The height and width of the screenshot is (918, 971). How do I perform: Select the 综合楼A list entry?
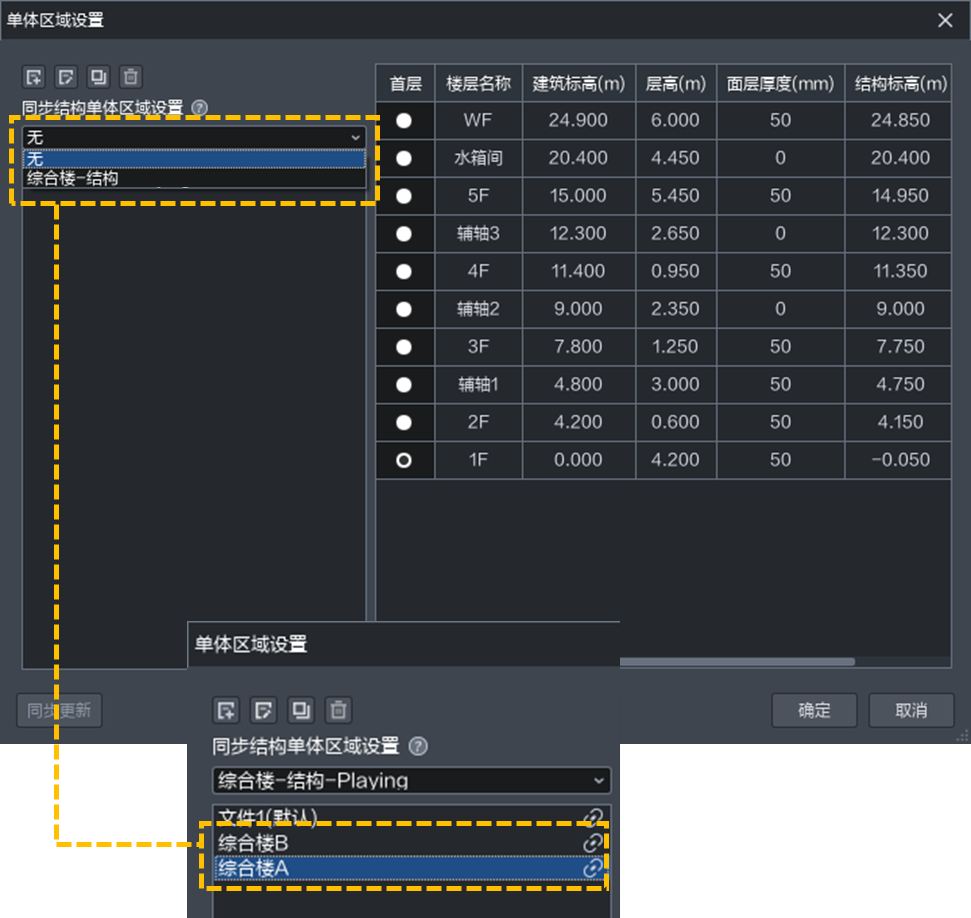409,868
